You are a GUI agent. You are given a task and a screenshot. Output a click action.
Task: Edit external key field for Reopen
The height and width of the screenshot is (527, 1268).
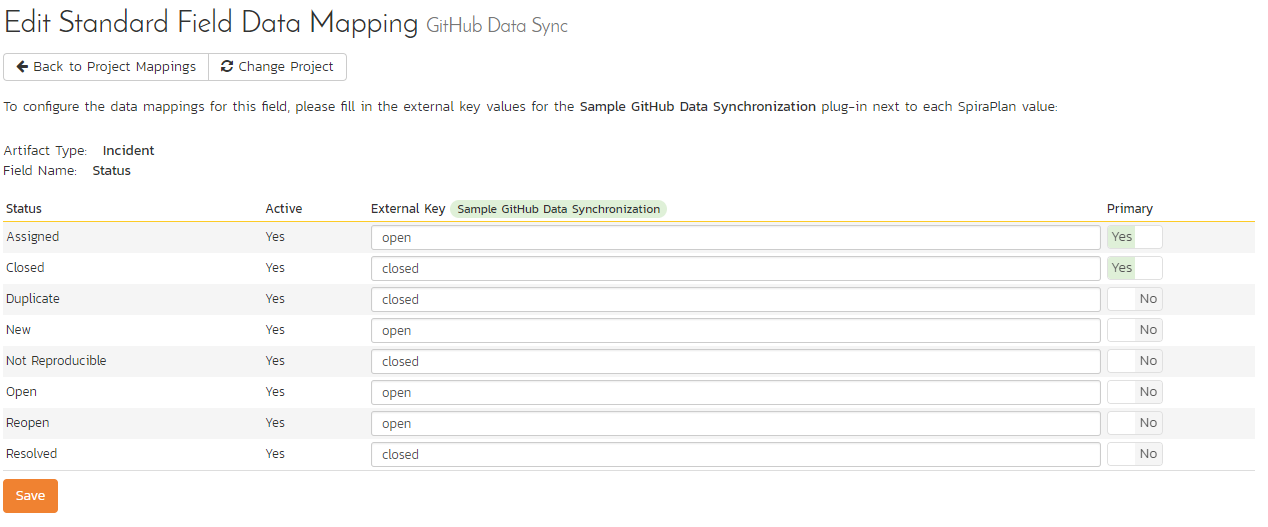tap(736, 423)
